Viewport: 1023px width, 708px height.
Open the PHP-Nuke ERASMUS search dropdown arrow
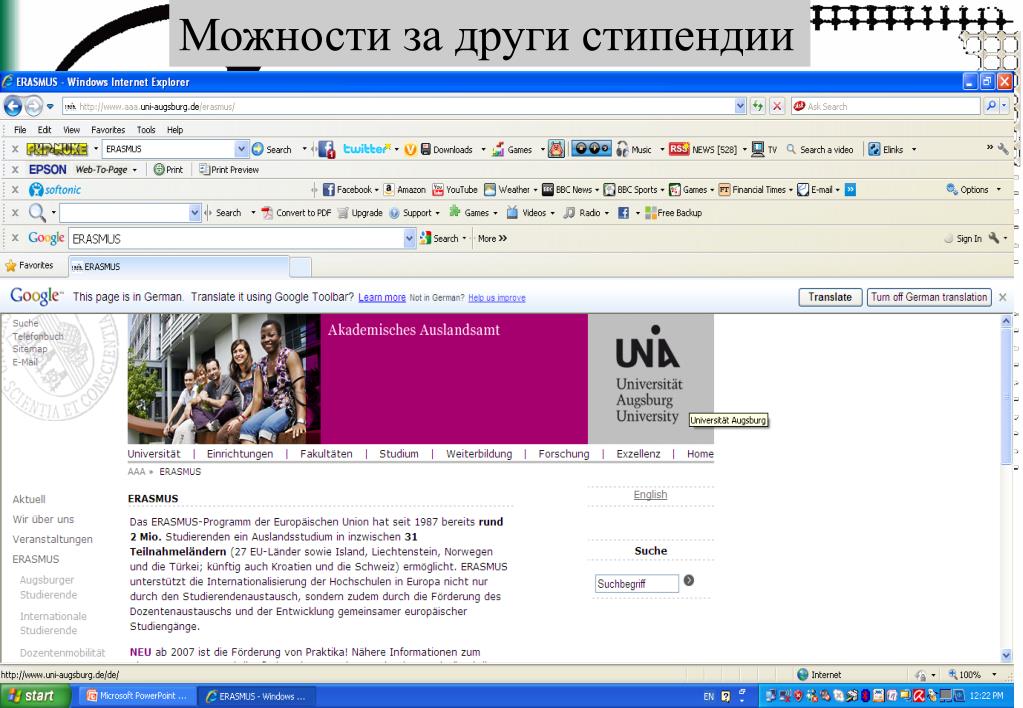[x=241, y=149]
